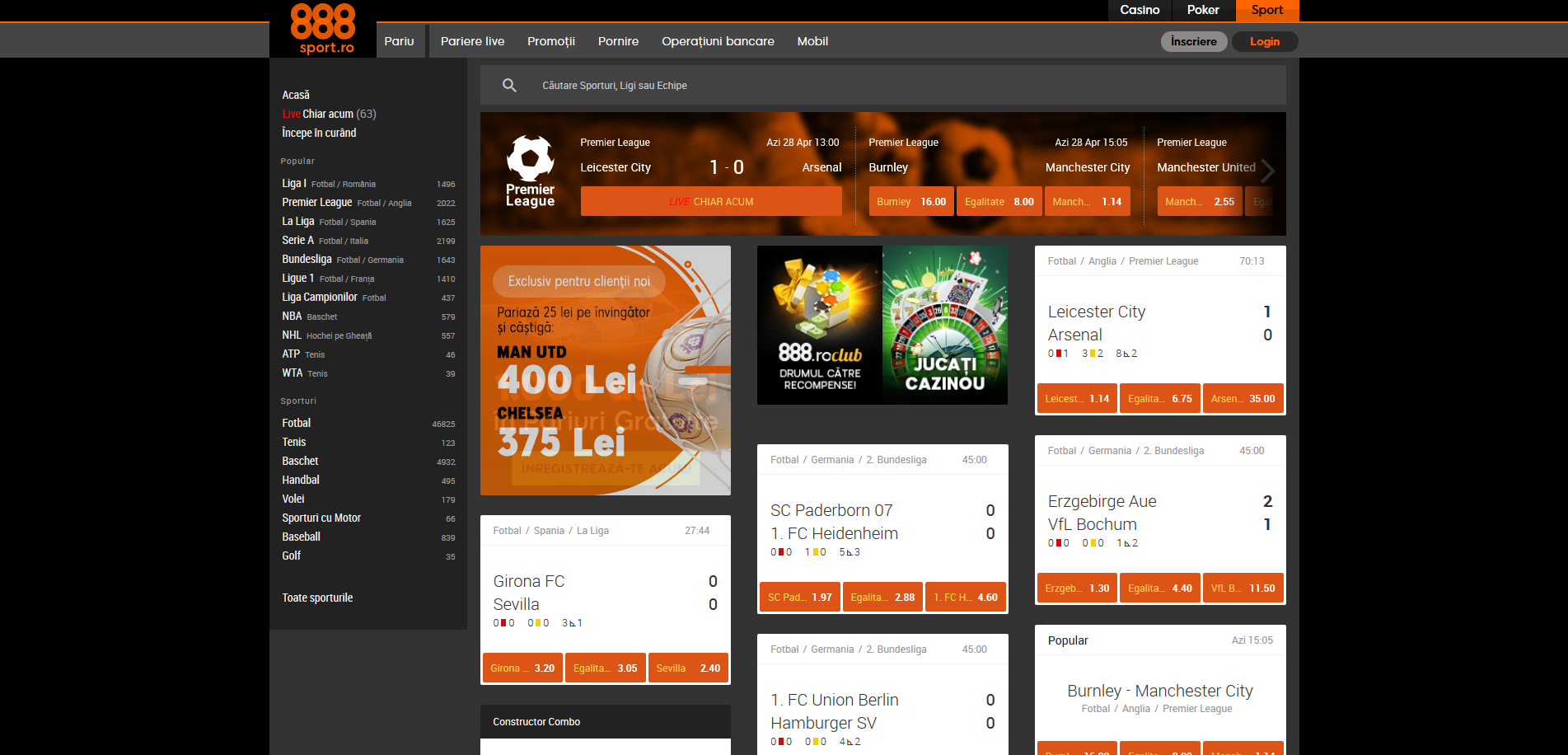
Task: Open the Pariu menu
Action: pos(400,41)
